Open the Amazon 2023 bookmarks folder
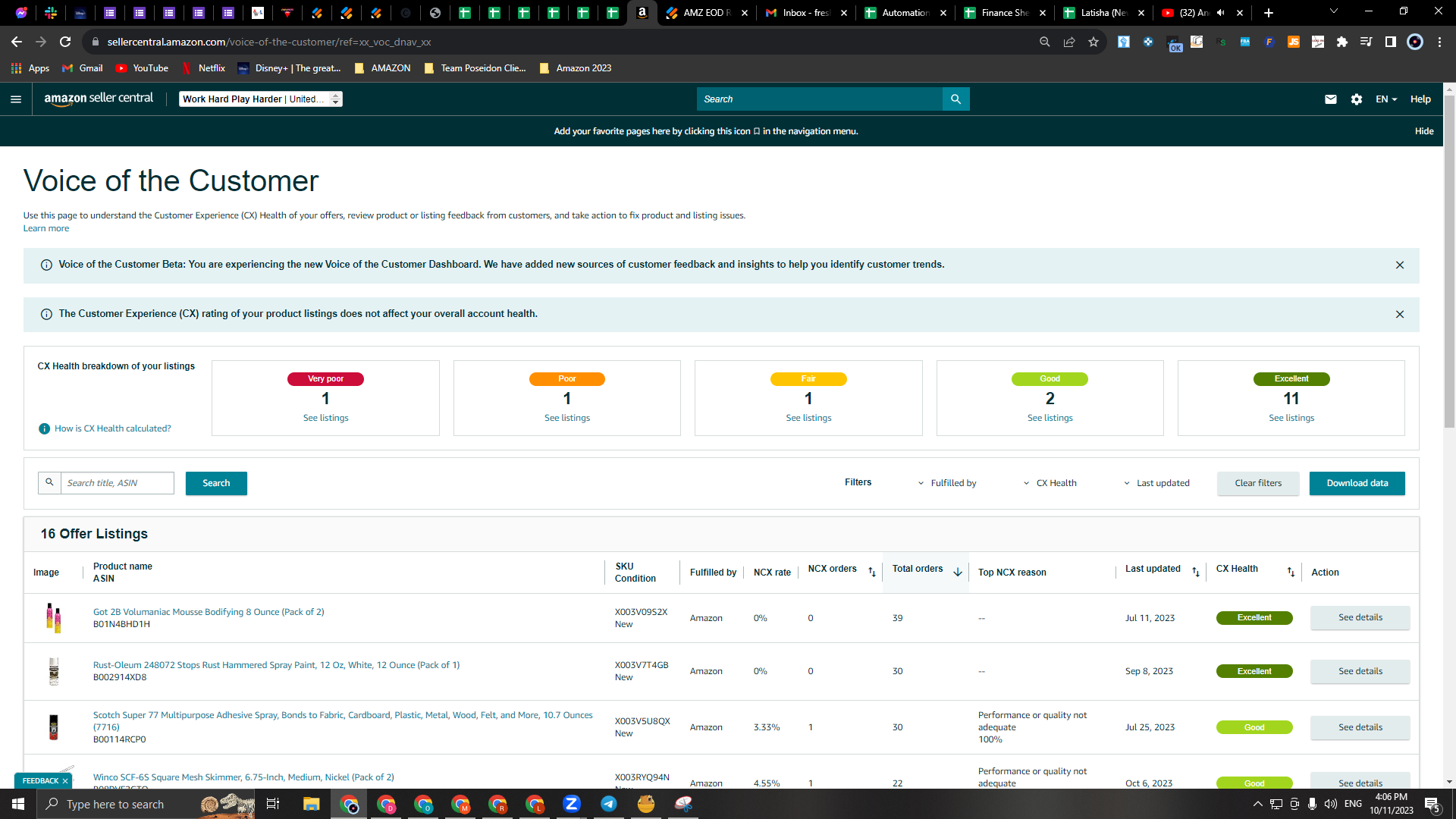 (575, 68)
